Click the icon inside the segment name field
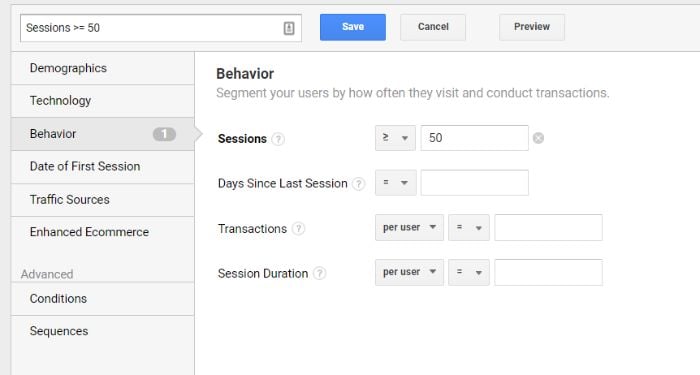 (x=289, y=28)
